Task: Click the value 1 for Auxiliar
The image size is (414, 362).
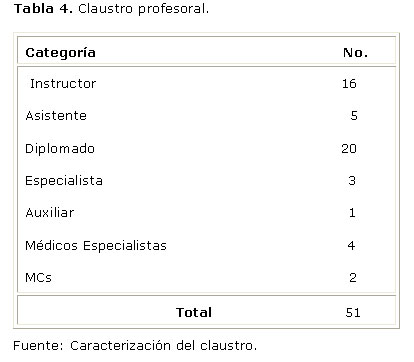Action: click(x=352, y=213)
